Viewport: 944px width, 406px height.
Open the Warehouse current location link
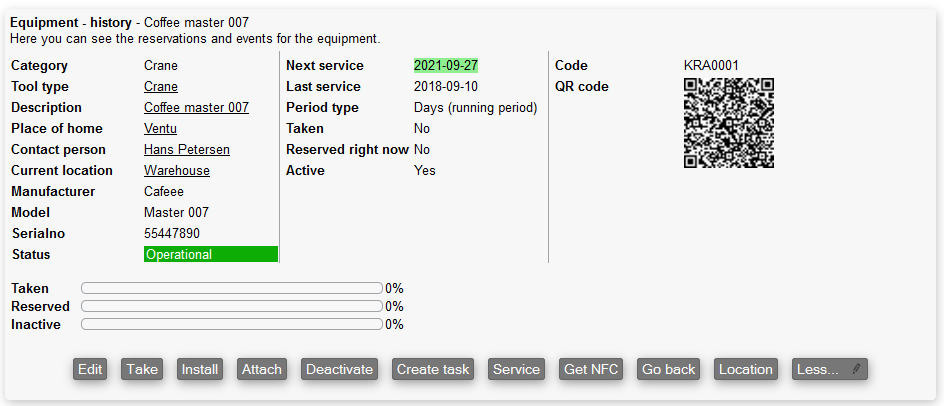click(x=177, y=171)
